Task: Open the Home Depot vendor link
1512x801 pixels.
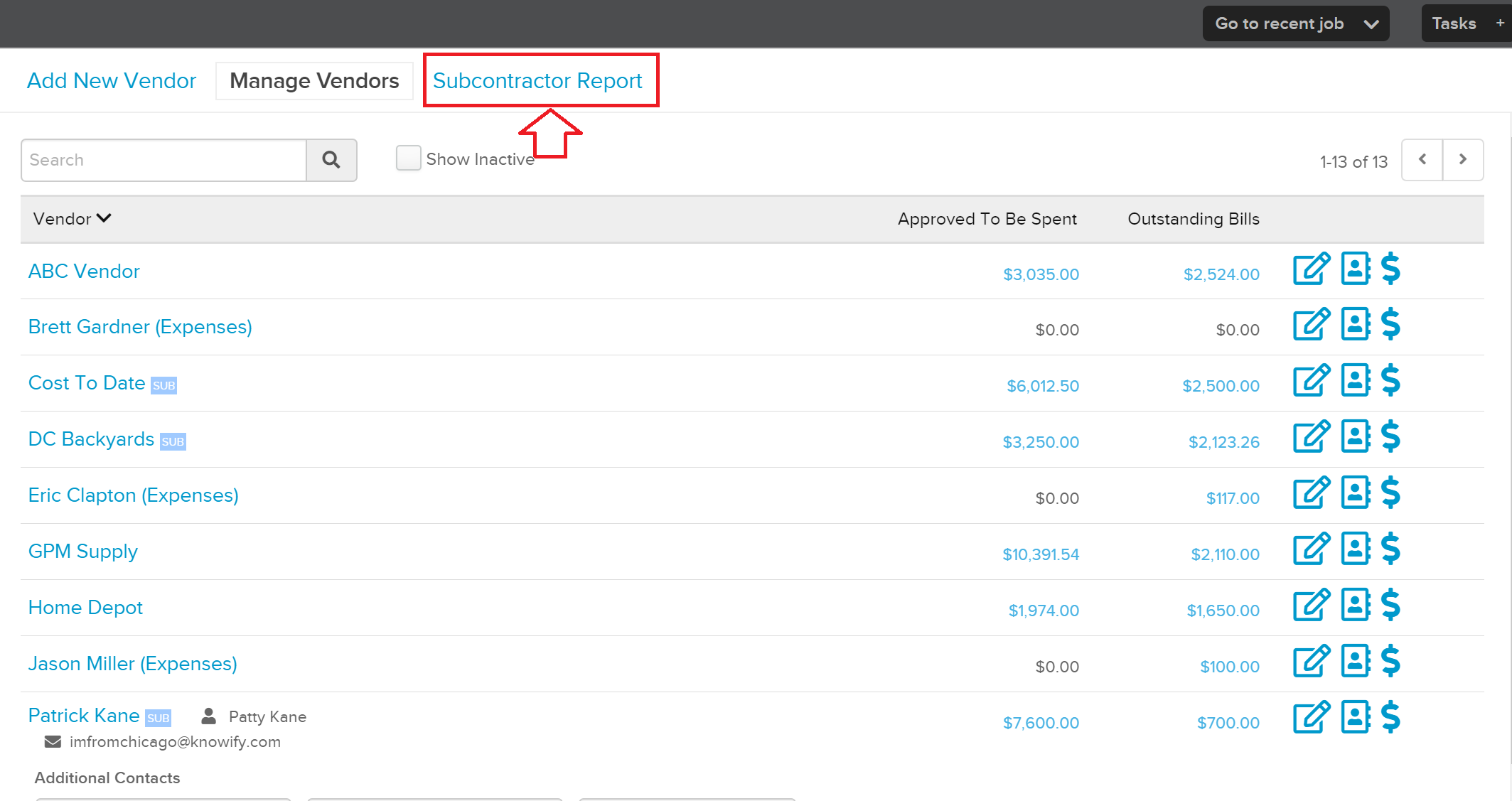Action: point(85,608)
